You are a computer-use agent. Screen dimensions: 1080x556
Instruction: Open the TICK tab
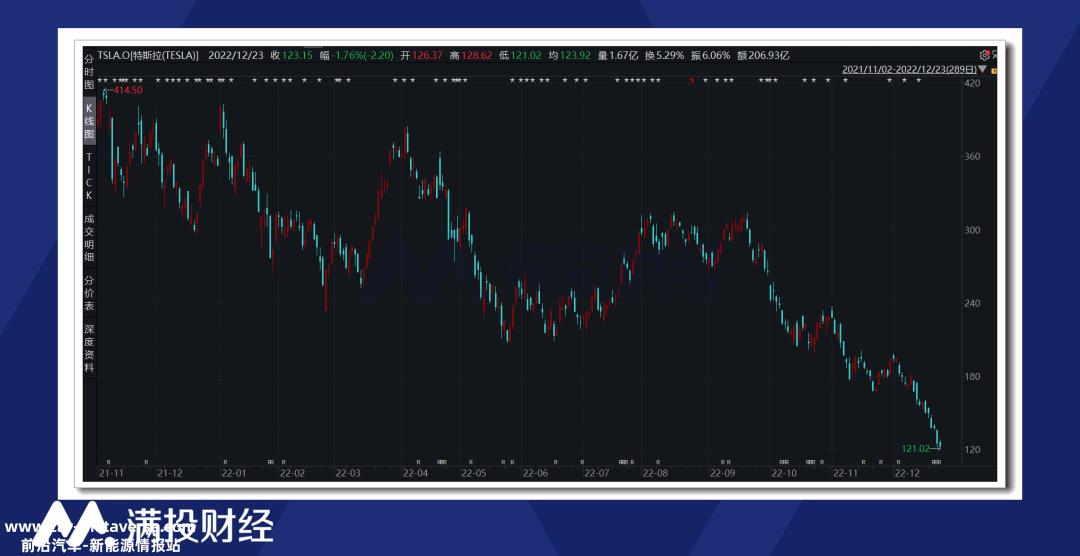tap(89, 176)
